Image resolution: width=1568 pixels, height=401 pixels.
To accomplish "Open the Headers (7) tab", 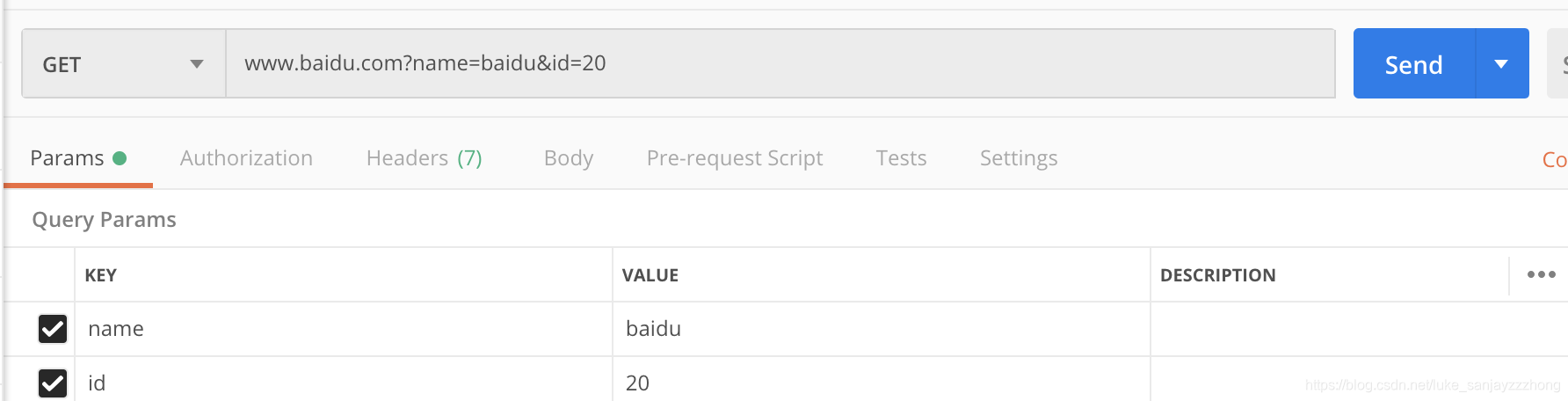I will point(424,158).
